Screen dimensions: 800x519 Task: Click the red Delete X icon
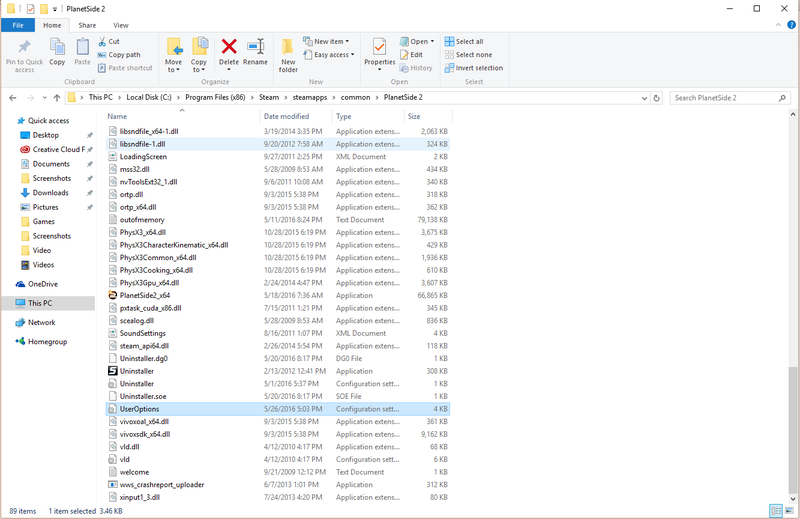(229, 46)
